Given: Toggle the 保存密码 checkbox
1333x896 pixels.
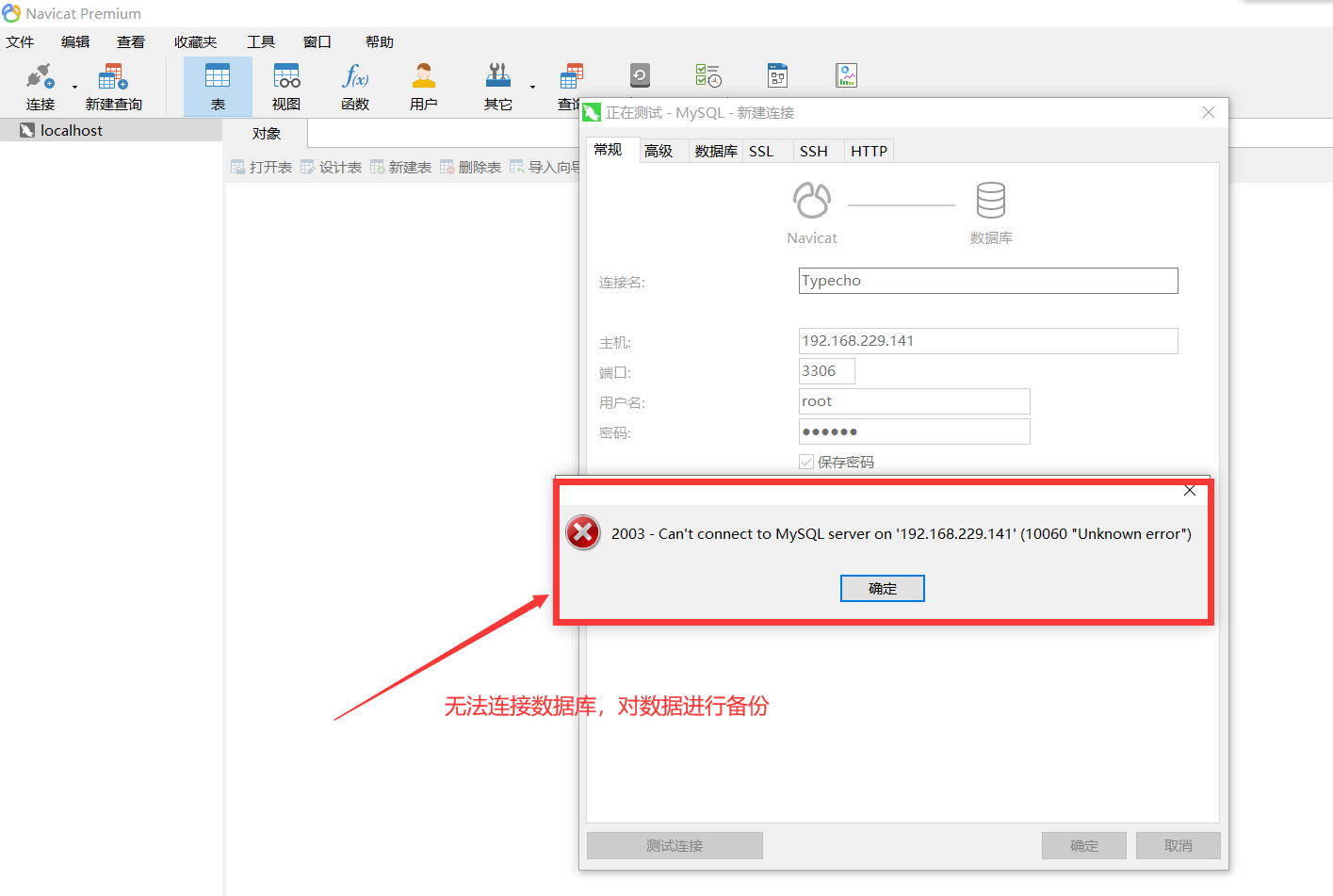Looking at the screenshot, I should (x=806, y=462).
